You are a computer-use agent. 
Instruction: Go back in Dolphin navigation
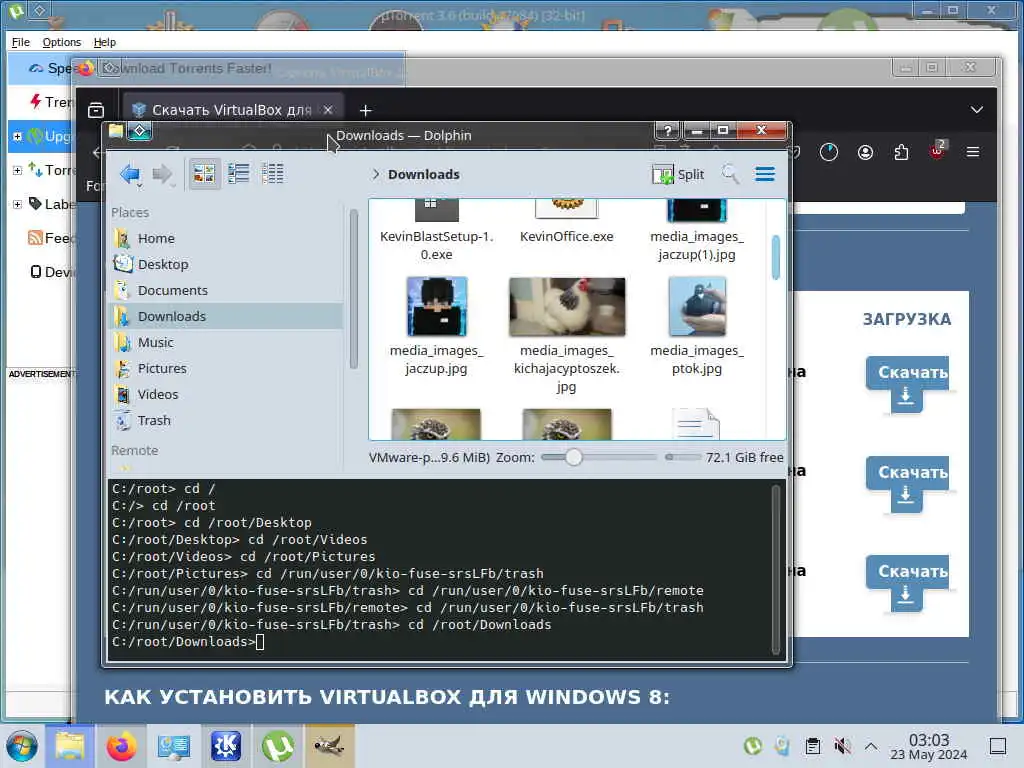coord(131,174)
